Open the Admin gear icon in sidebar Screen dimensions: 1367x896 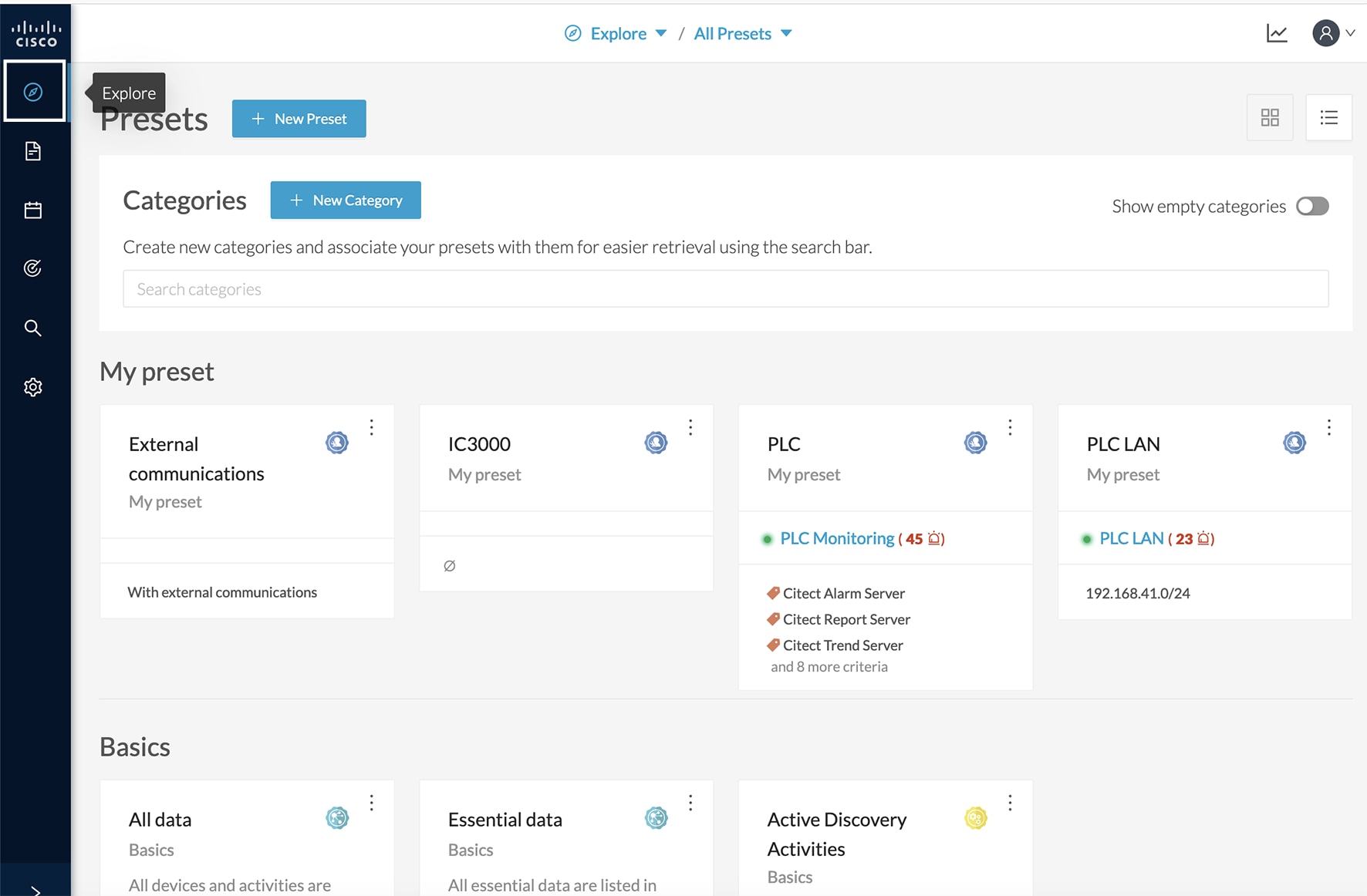[x=33, y=387]
